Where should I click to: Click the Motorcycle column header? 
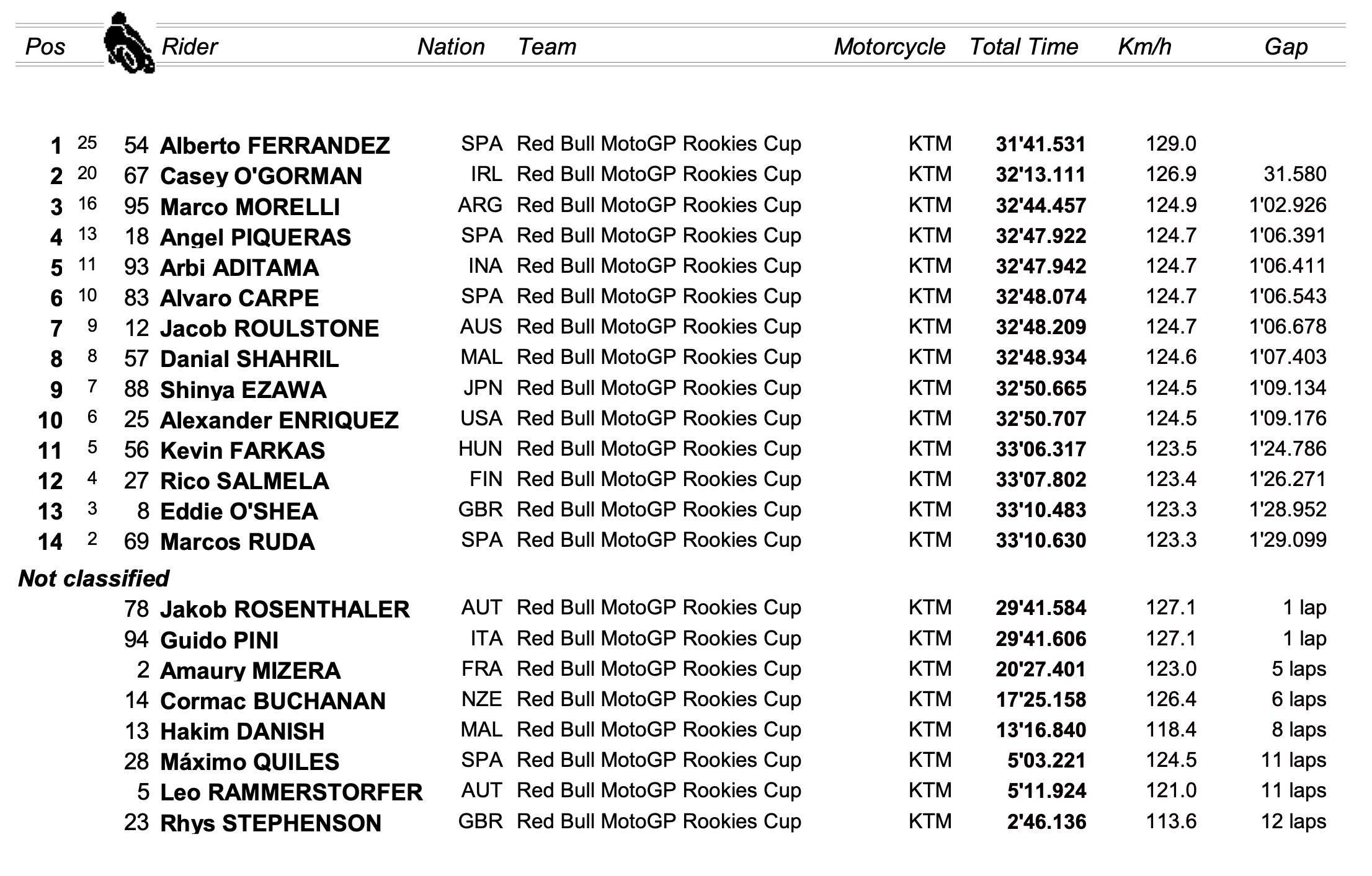(x=889, y=47)
